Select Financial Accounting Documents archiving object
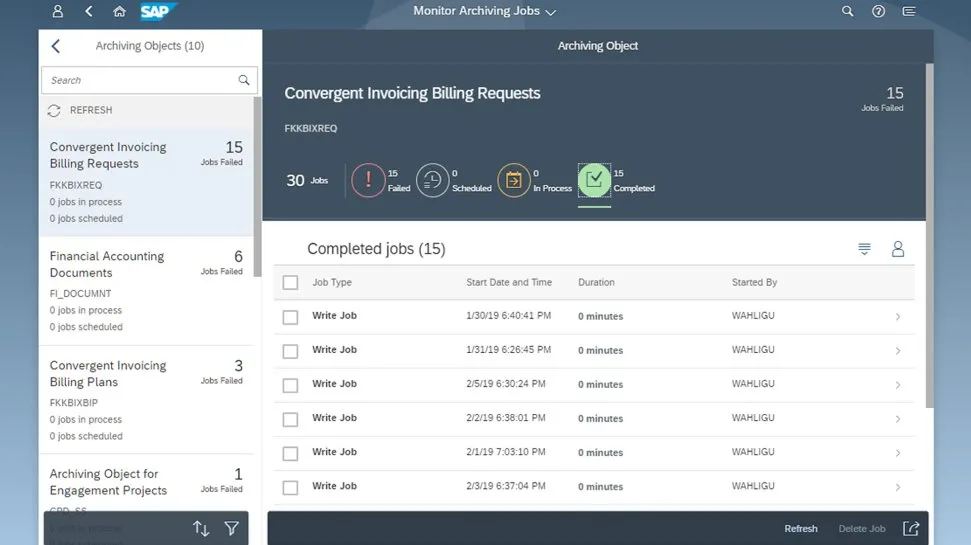The width and height of the screenshot is (971, 545). [x=146, y=290]
